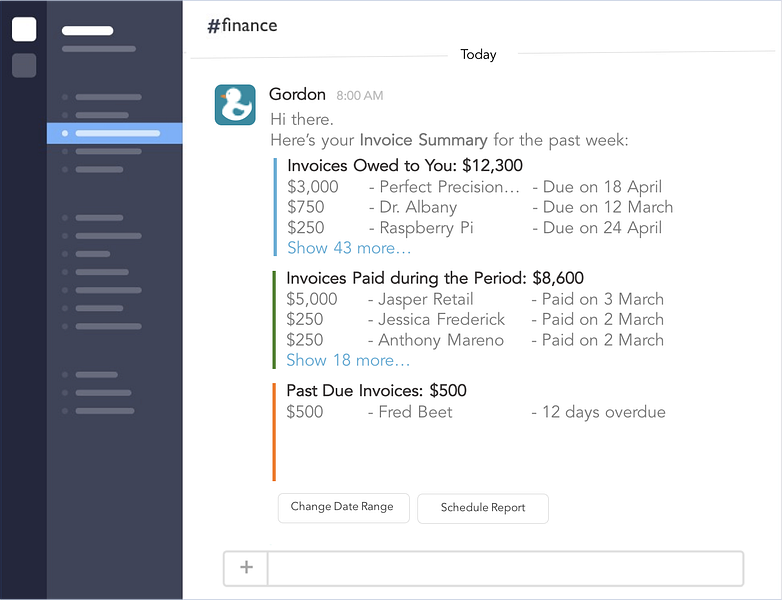Image resolution: width=782 pixels, height=600 pixels.
Task: Click the Today date divider label
Action: point(478,54)
